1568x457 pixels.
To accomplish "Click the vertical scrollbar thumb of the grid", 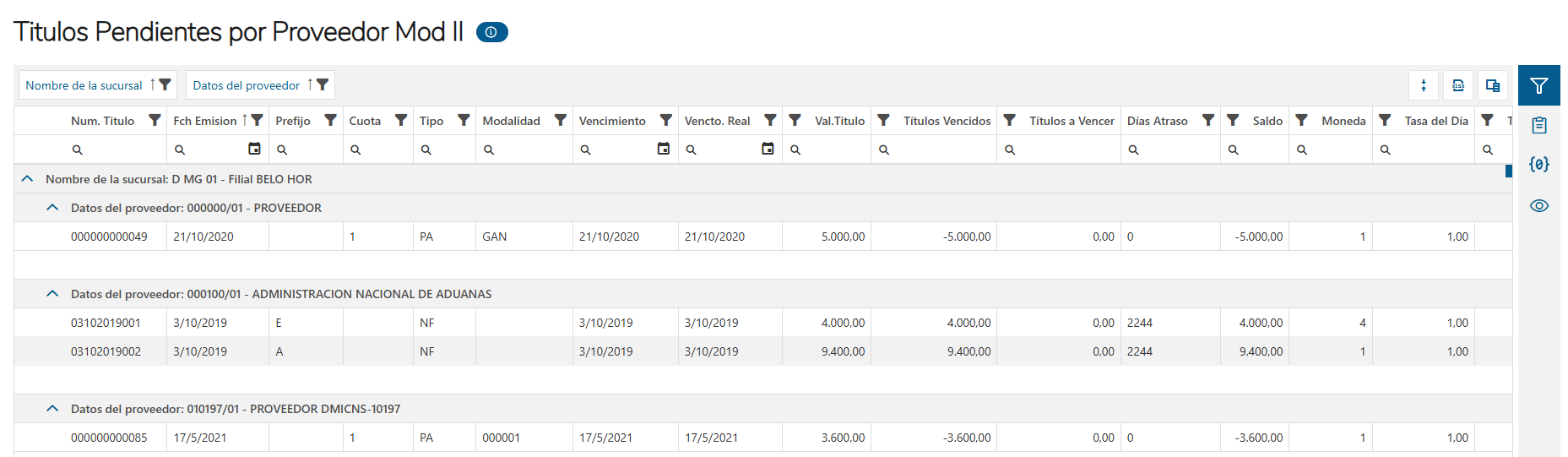I will tap(1508, 171).
